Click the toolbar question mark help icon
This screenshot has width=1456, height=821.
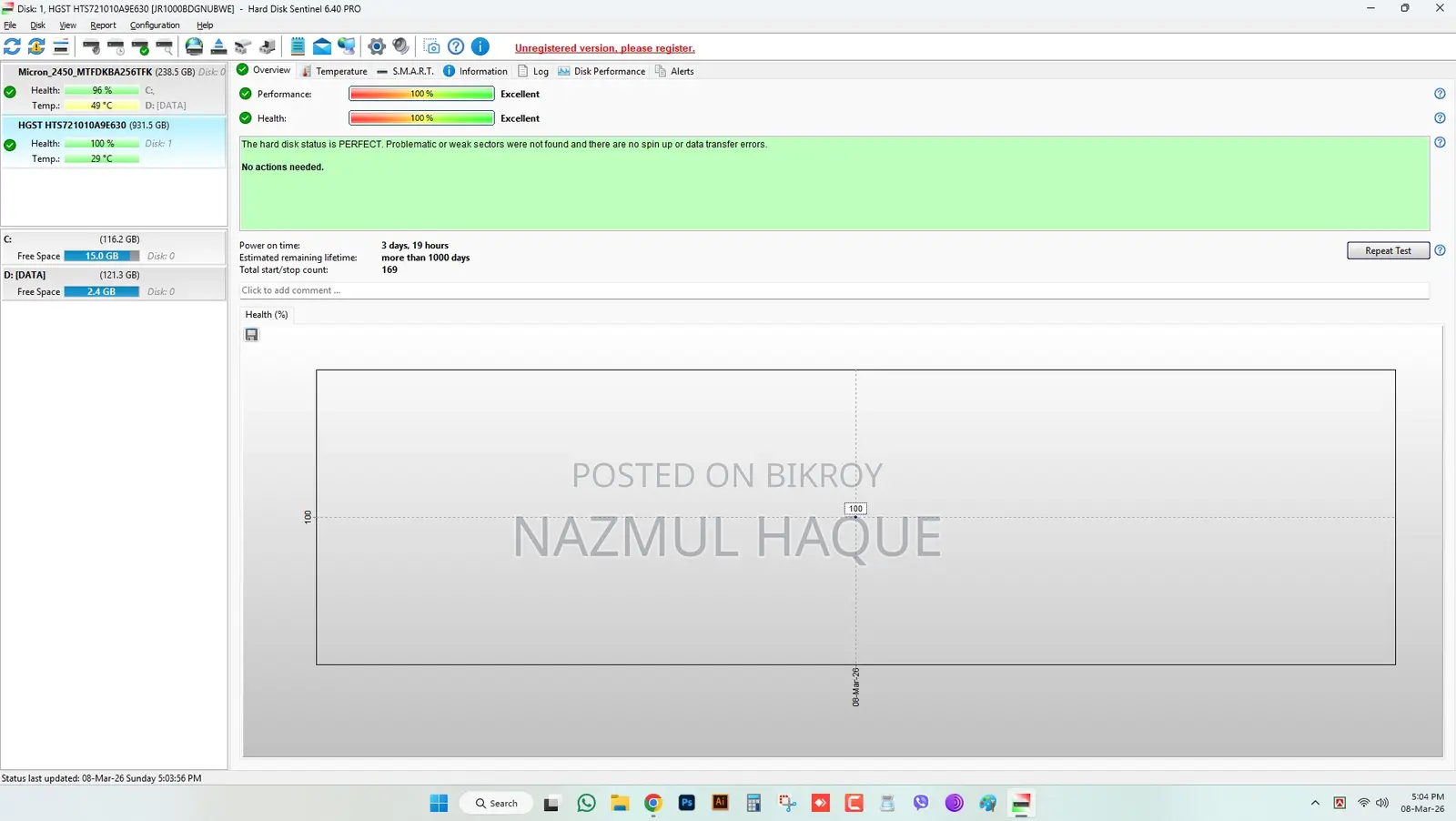click(456, 46)
